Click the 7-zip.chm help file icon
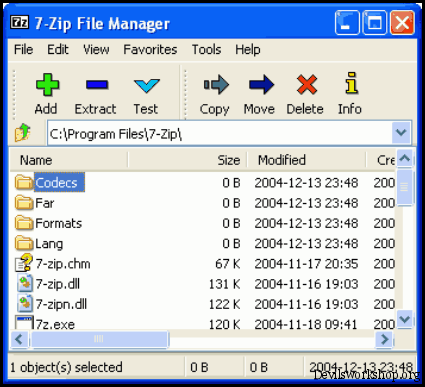Viewport: 425px width, 387px height. tap(24, 263)
